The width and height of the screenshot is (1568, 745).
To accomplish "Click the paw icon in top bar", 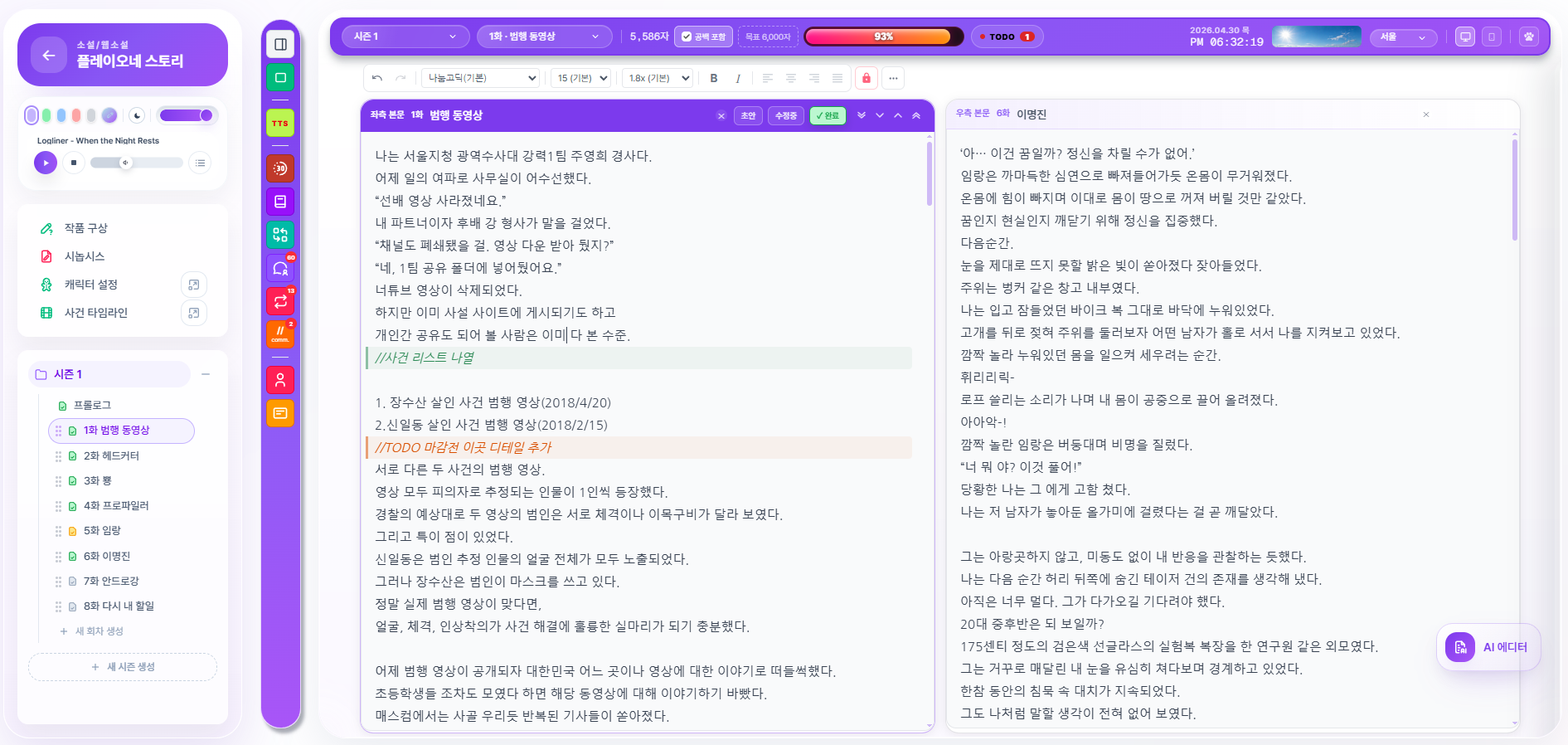I will tap(1529, 37).
